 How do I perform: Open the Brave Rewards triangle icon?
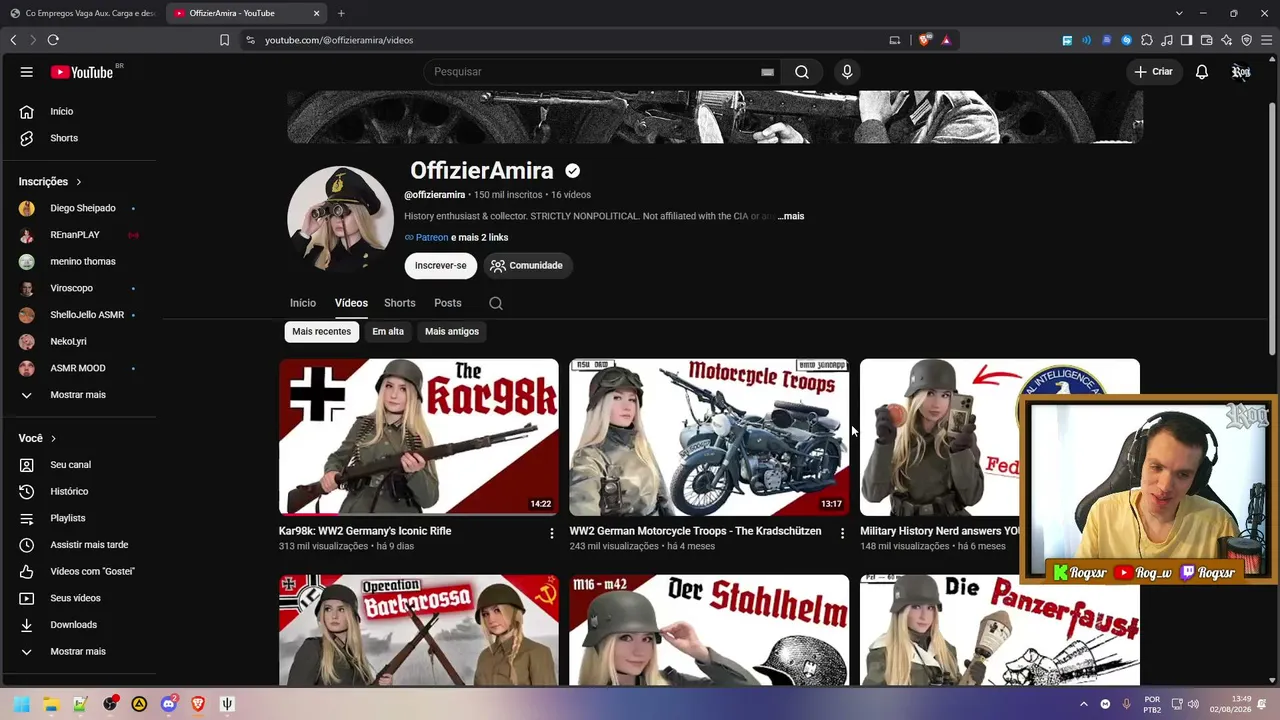tap(946, 40)
